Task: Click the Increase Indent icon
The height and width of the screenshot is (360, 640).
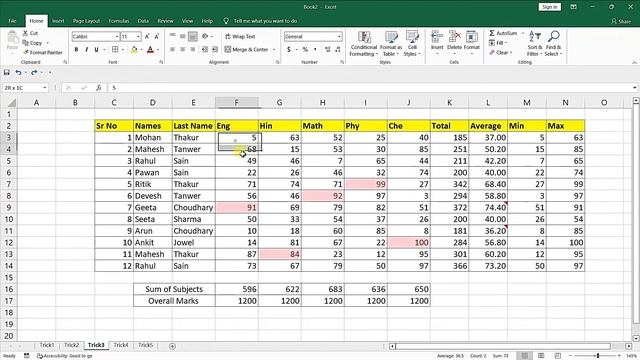Action: 215,49
